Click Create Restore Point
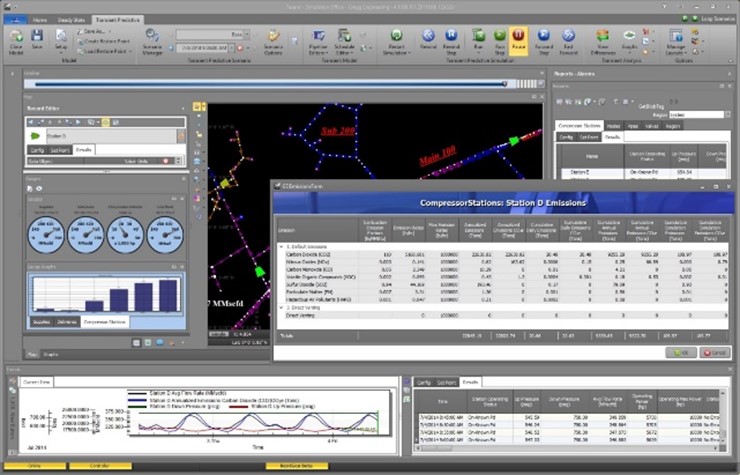Image resolution: width=740 pixels, height=475 pixels. click(103, 42)
